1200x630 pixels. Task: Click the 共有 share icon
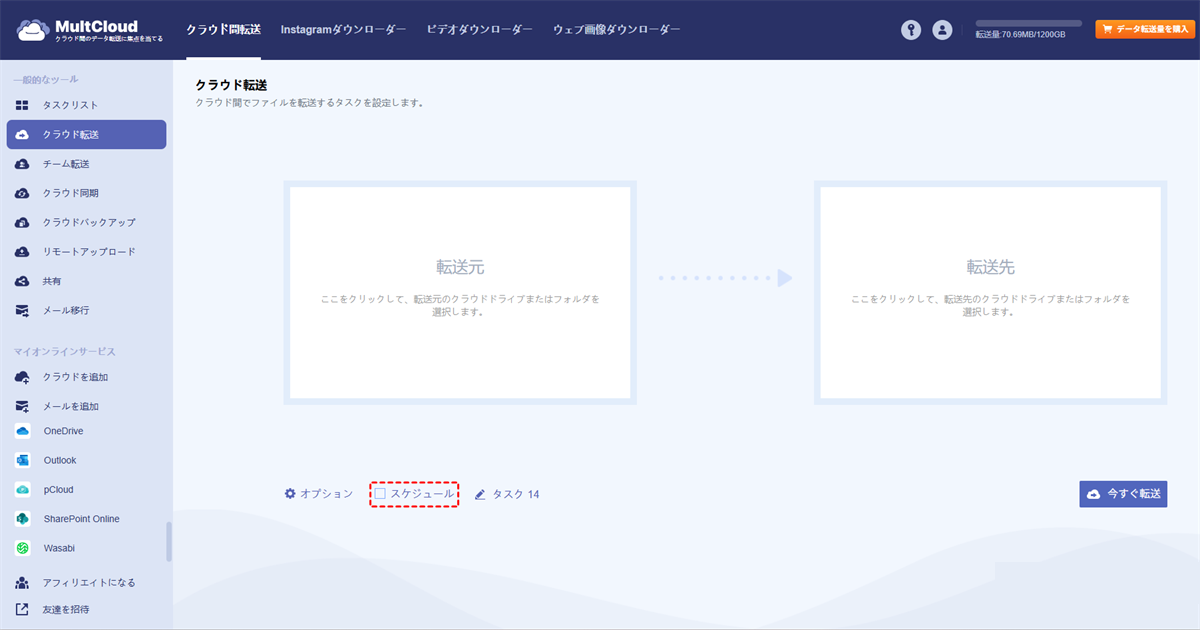[23, 281]
